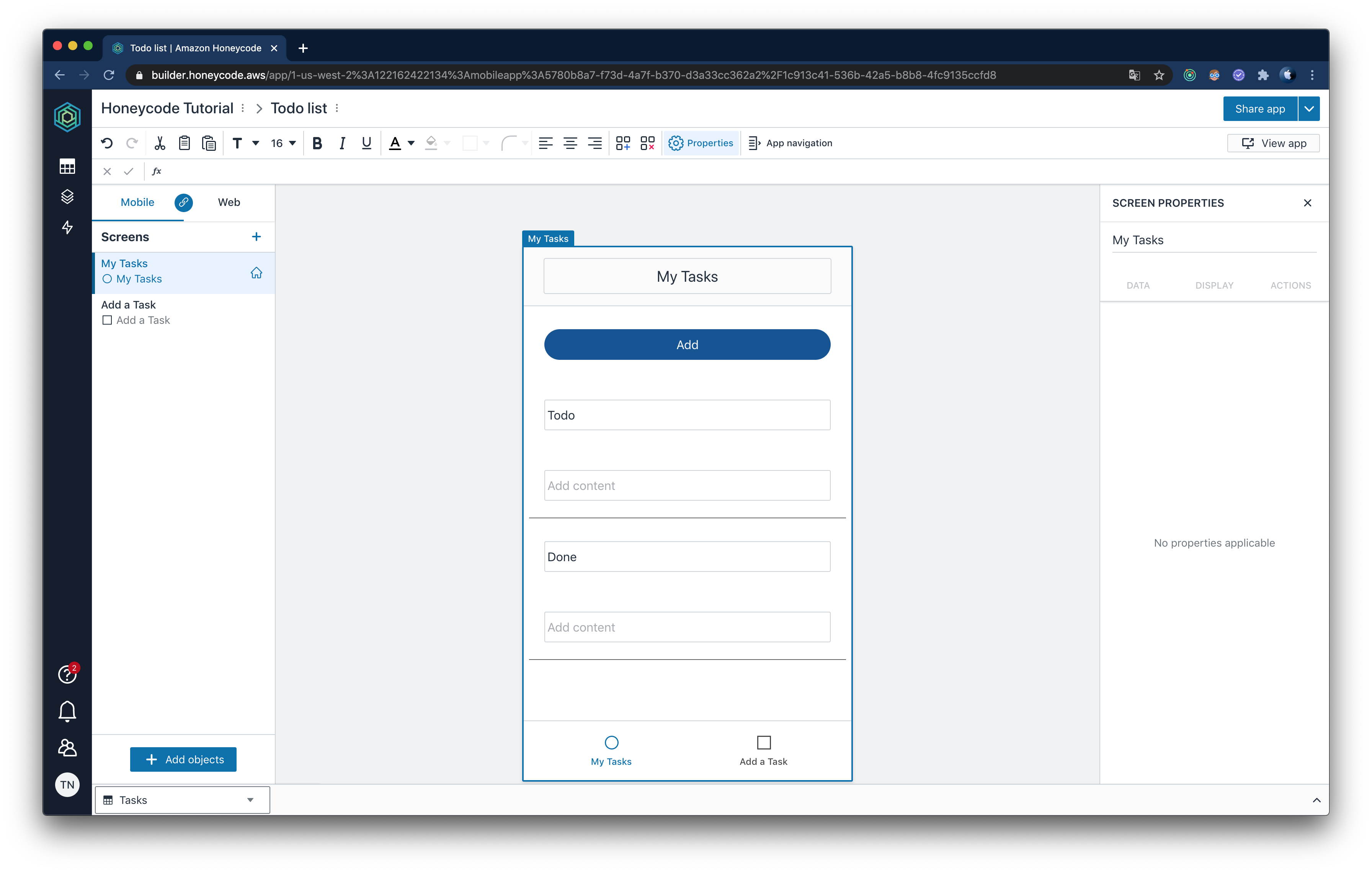Open the ACTIONS properties tab
1372x872 pixels.
[x=1290, y=285]
